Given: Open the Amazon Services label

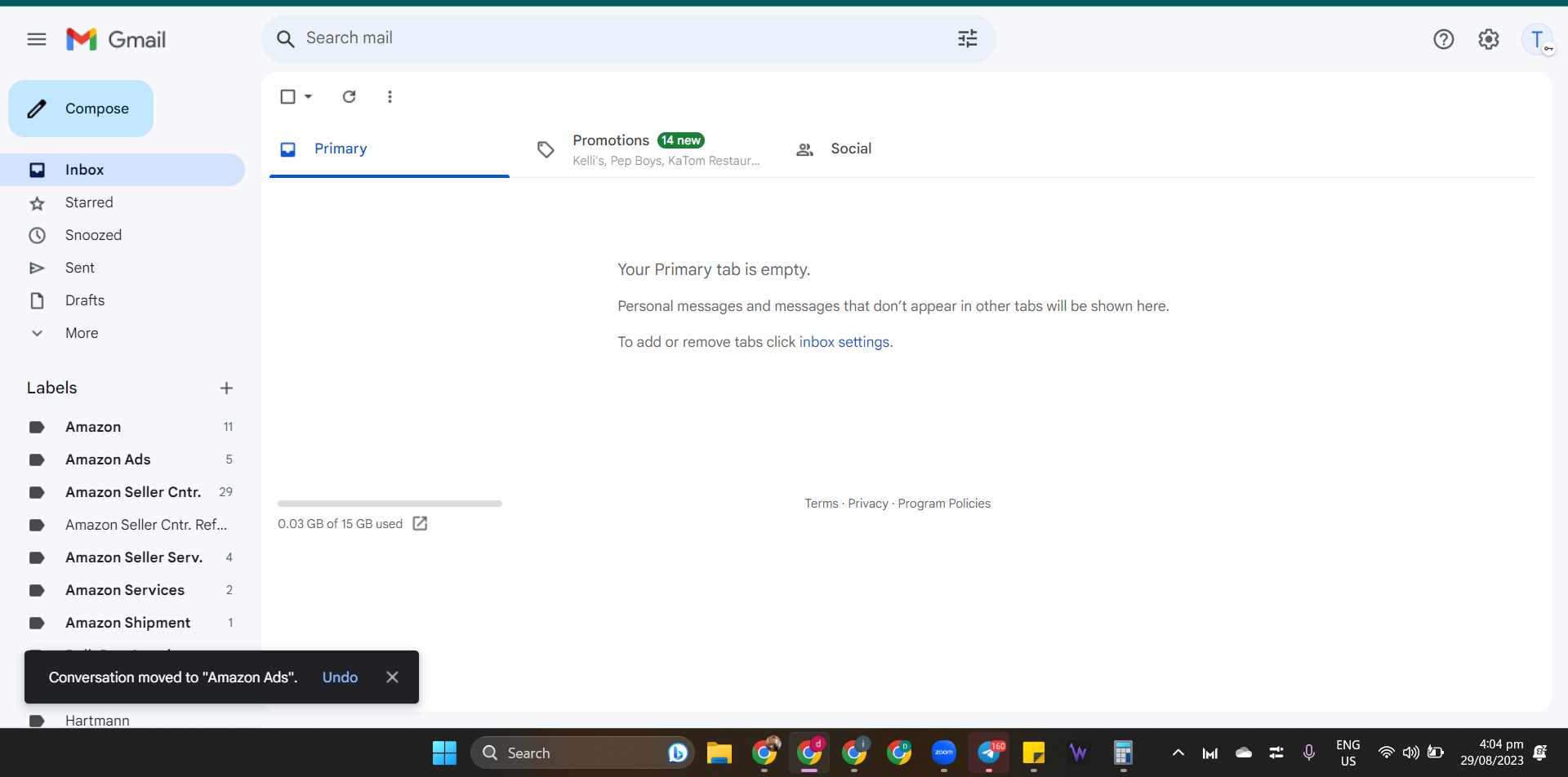Looking at the screenshot, I should 122,590.
